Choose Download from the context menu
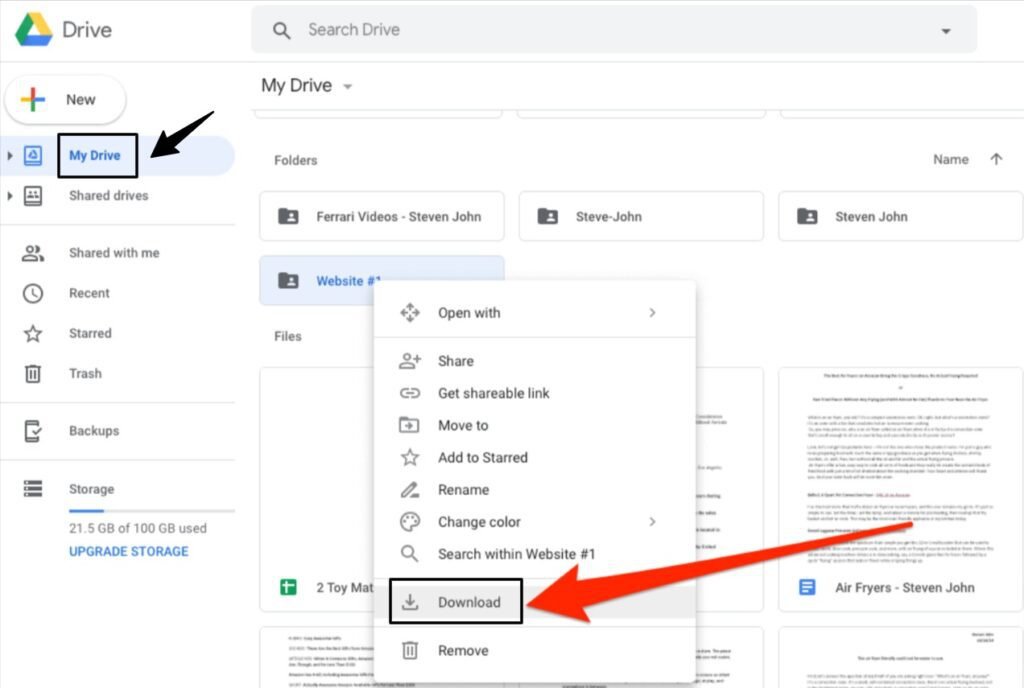Screen dimensions: 1024x688 (x=468, y=602)
